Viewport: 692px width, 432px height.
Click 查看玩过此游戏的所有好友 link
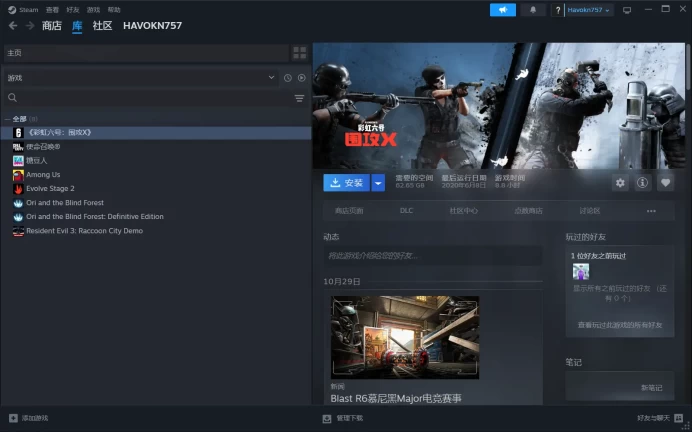[x=620, y=325]
